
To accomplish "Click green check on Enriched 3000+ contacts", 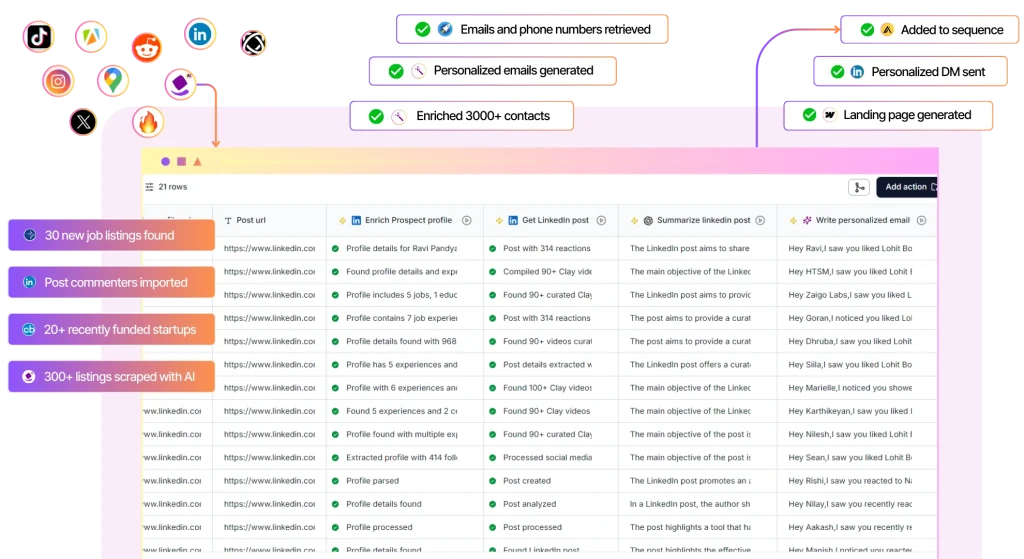I will pyautogui.click(x=376, y=116).
